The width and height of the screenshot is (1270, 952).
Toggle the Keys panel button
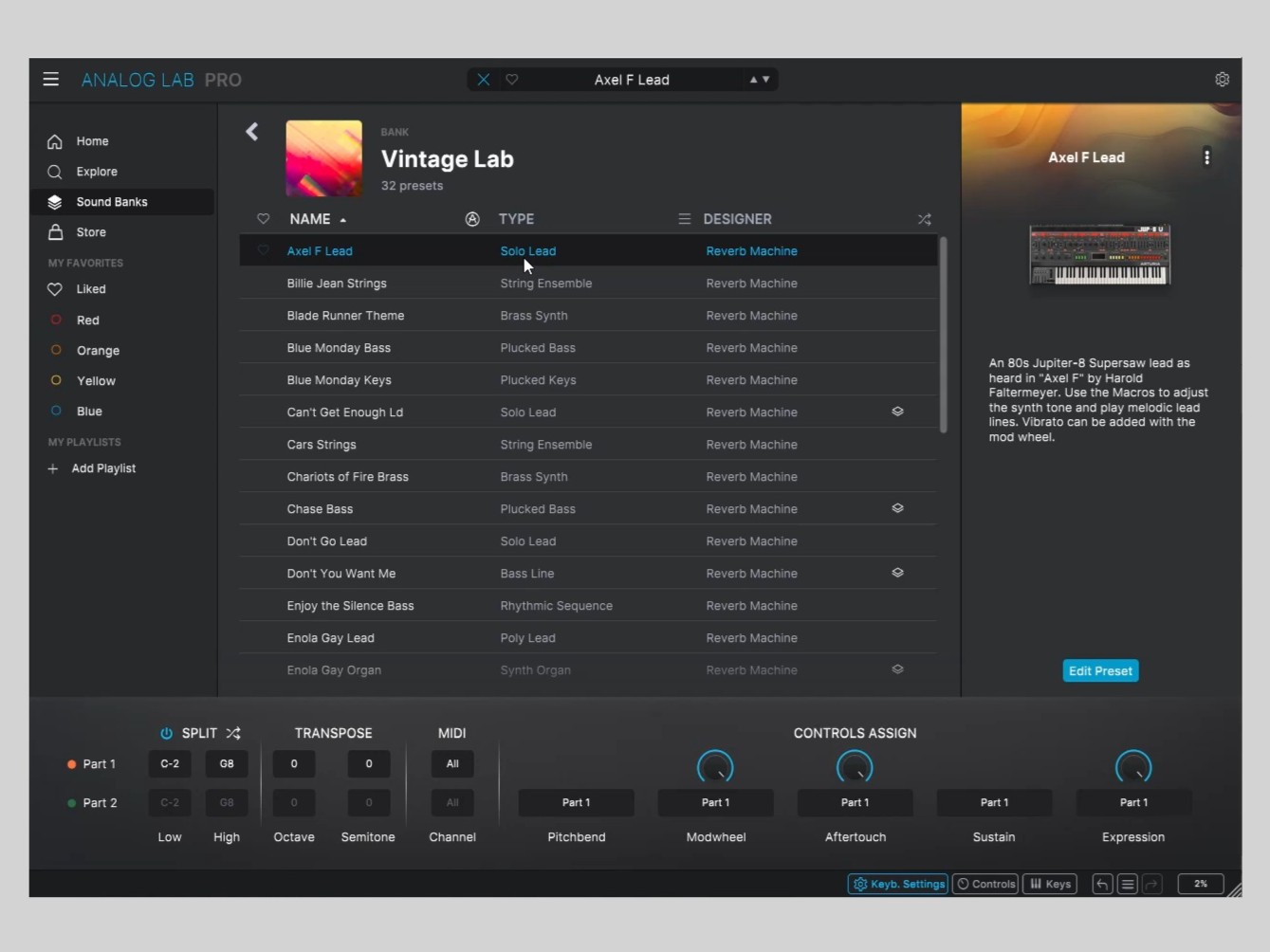pyautogui.click(x=1050, y=884)
